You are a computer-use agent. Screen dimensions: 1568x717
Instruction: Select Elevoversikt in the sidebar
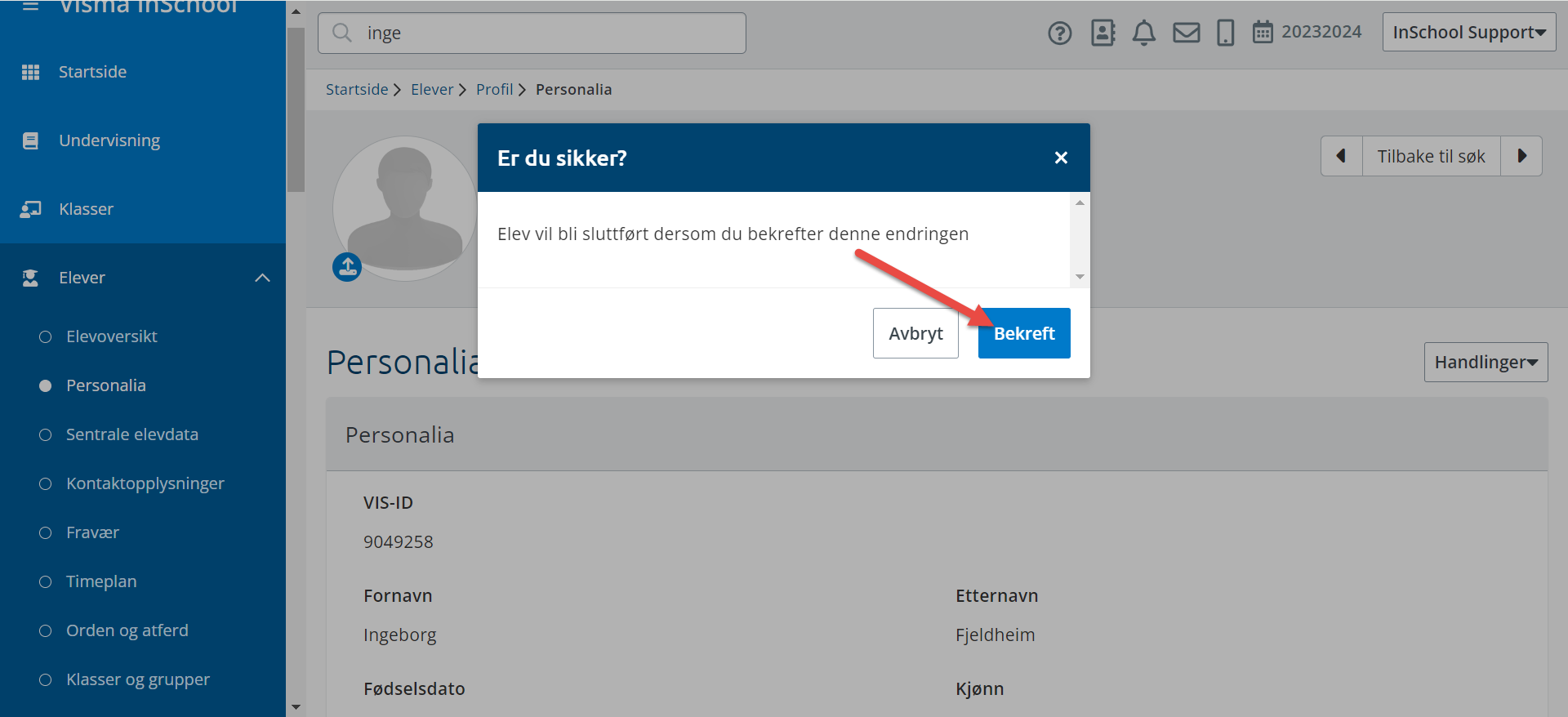[112, 336]
